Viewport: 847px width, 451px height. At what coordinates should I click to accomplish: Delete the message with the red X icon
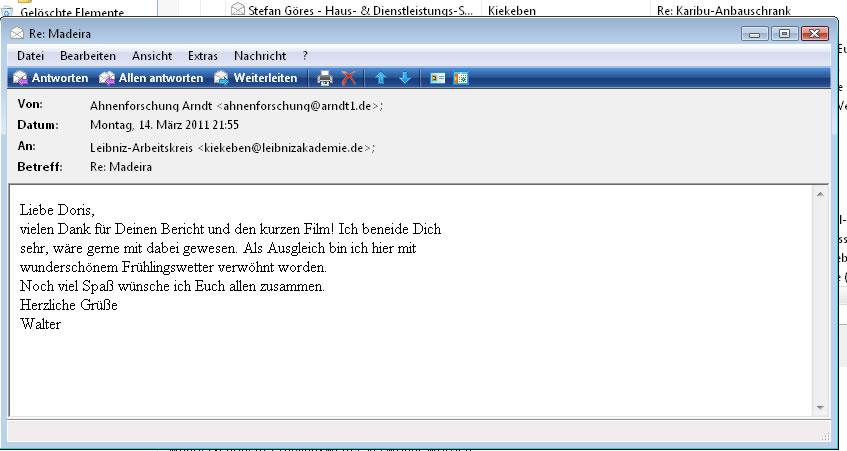point(348,78)
